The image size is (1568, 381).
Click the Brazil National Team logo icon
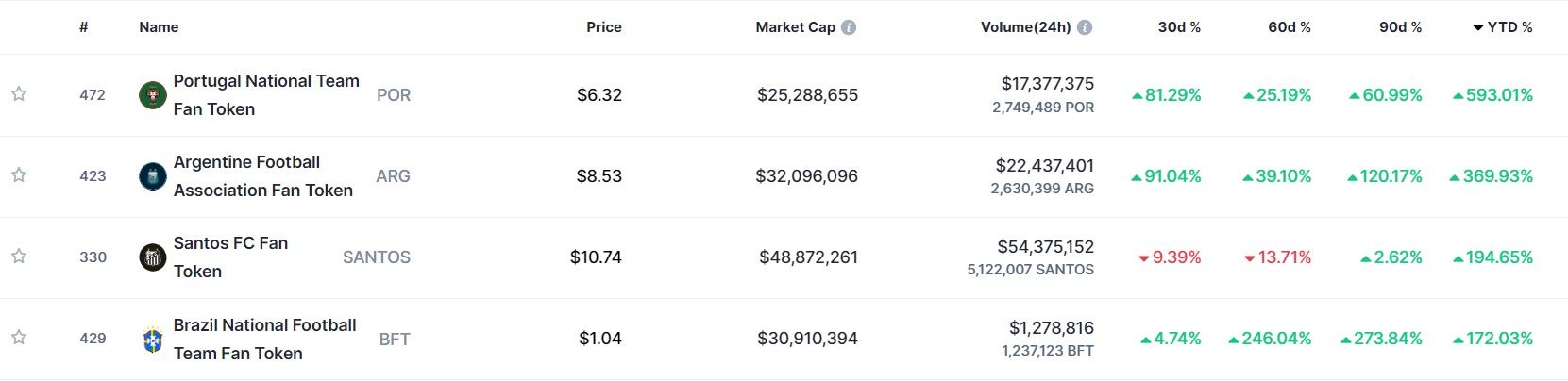(x=152, y=340)
